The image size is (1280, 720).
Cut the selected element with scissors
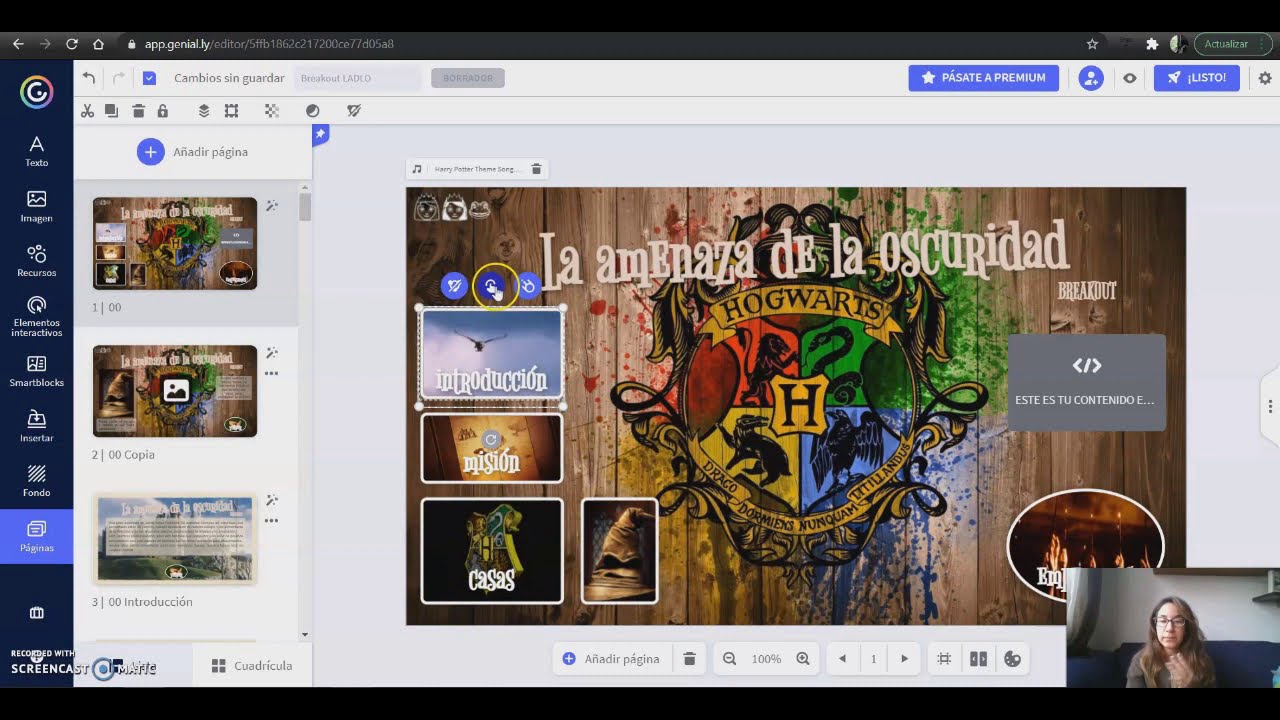87,111
